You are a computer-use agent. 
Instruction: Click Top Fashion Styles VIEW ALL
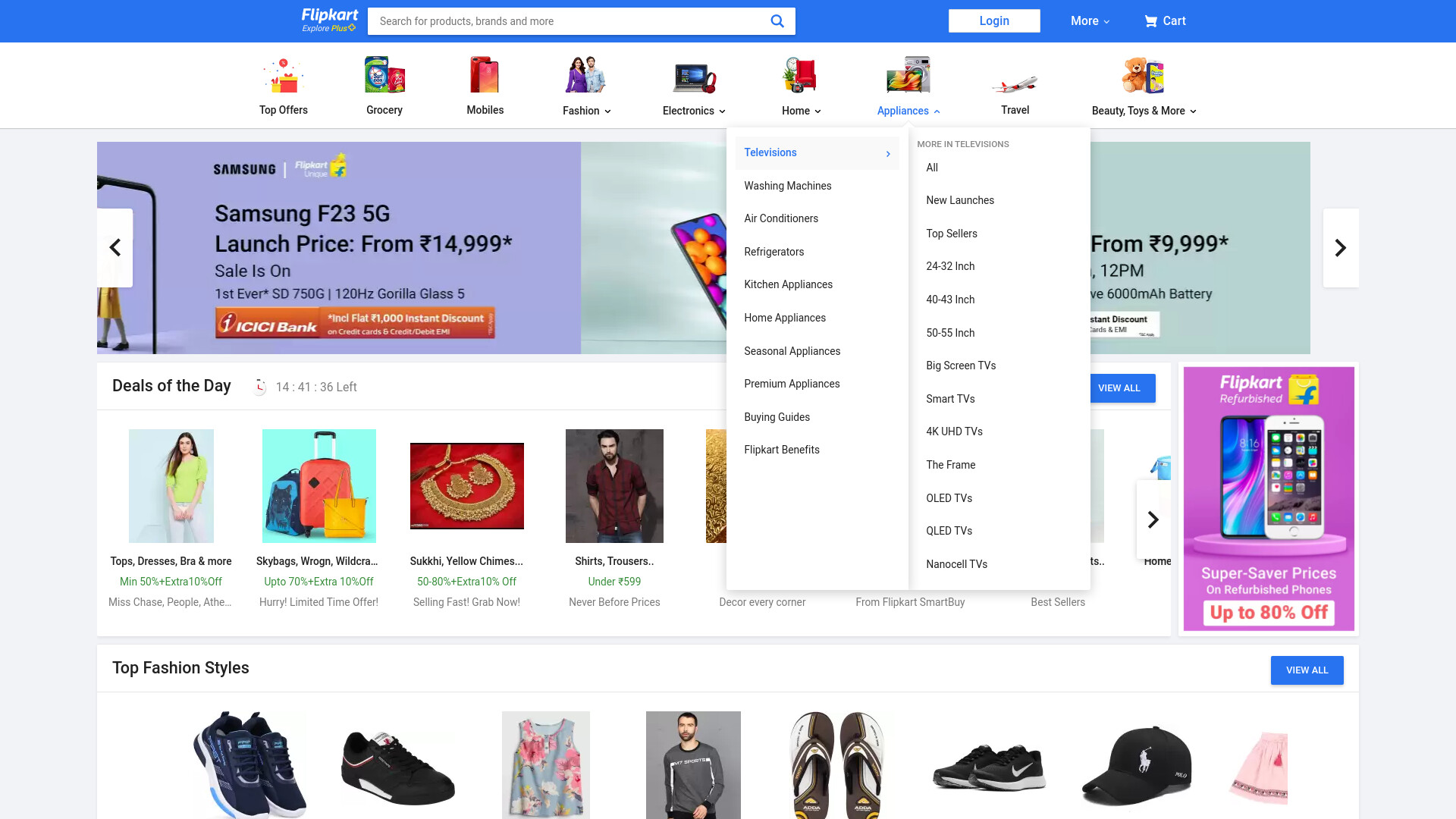pos(1307,670)
